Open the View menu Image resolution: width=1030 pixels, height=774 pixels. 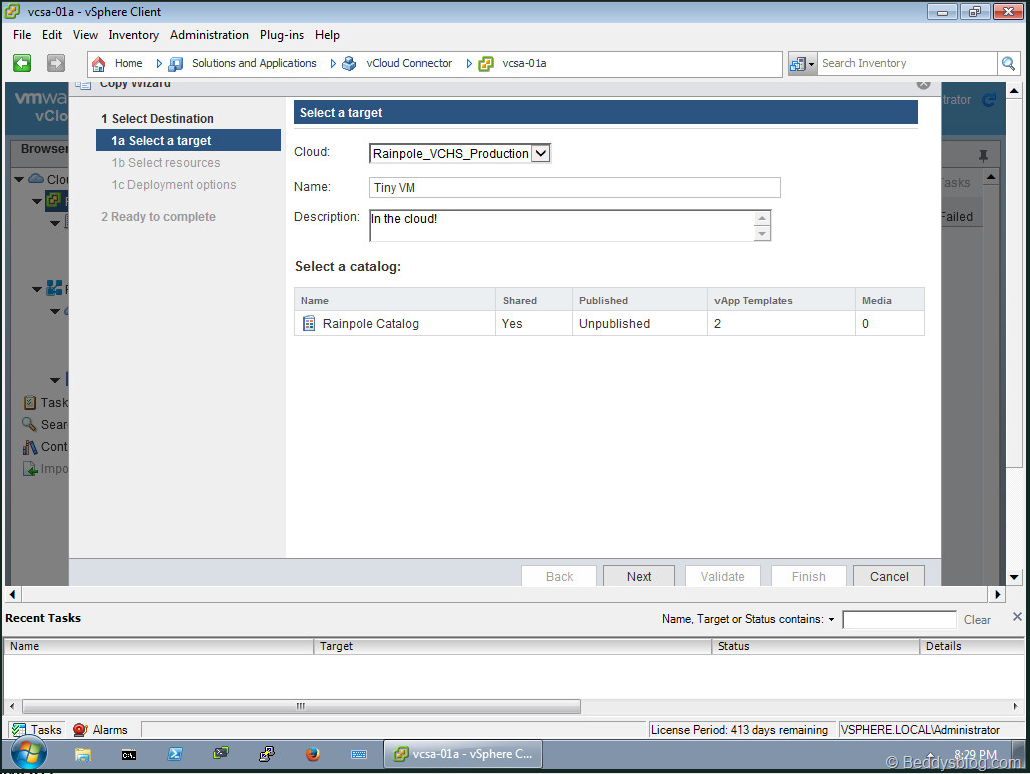click(85, 35)
